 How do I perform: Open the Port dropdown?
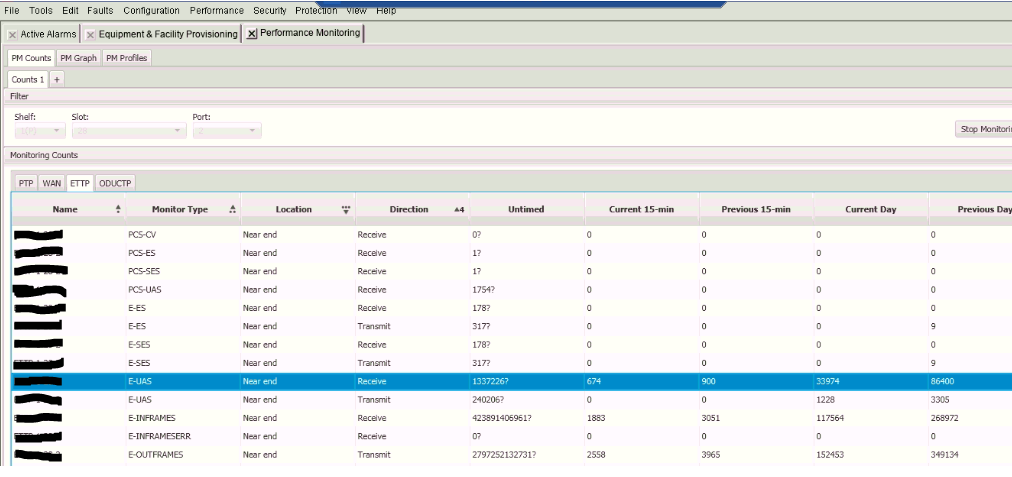point(253,131)
